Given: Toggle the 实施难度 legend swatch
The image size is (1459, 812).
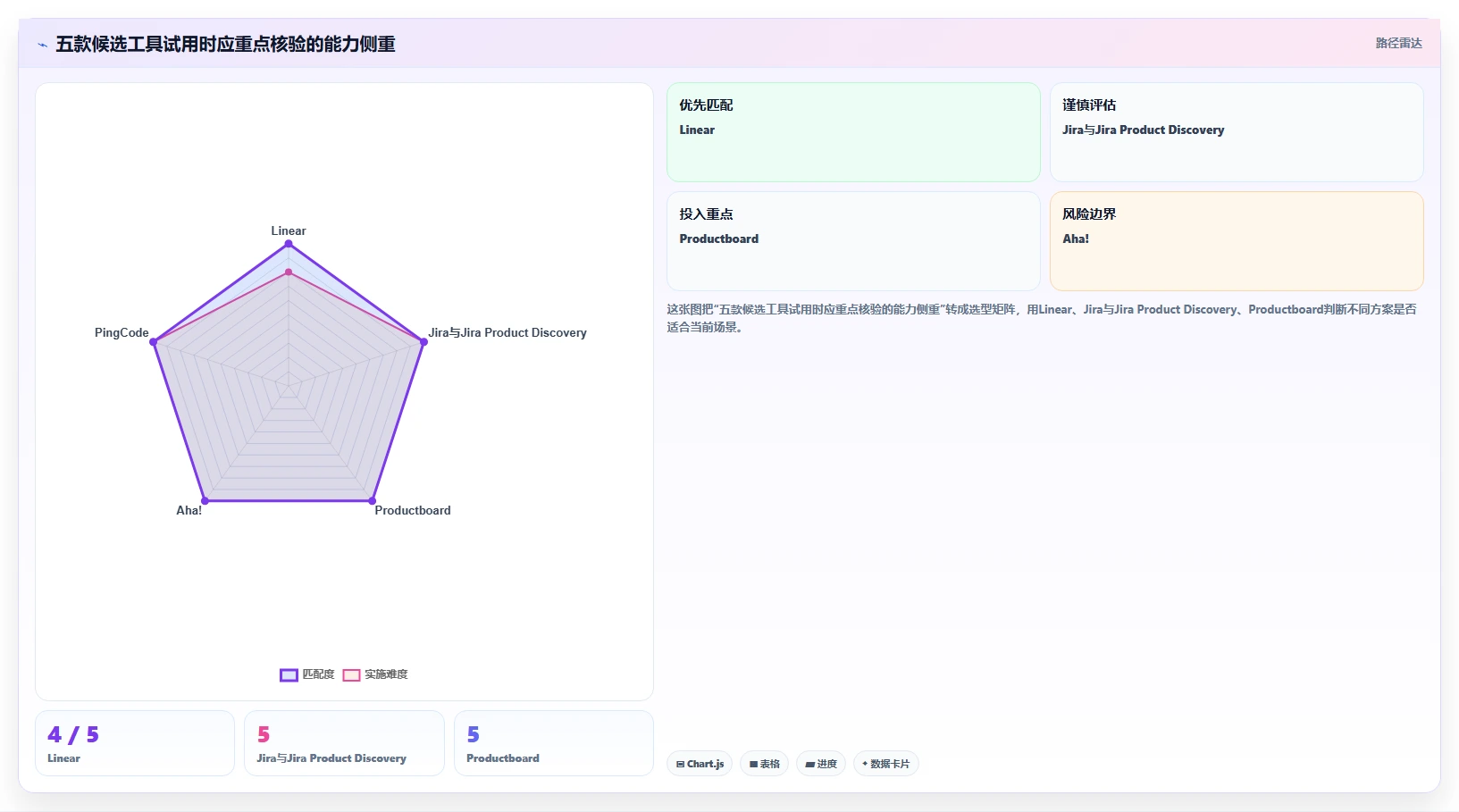Looking at the screenshot, I should 351,675.
